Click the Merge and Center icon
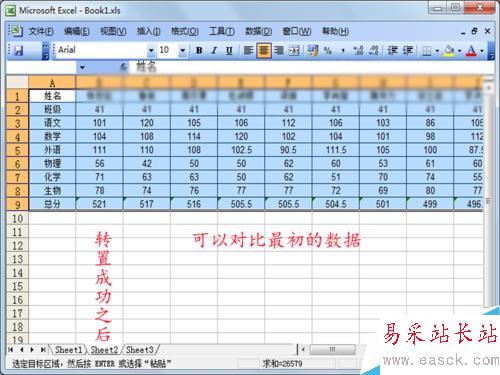Screen dimensions: 500x375 click(294, 51)
